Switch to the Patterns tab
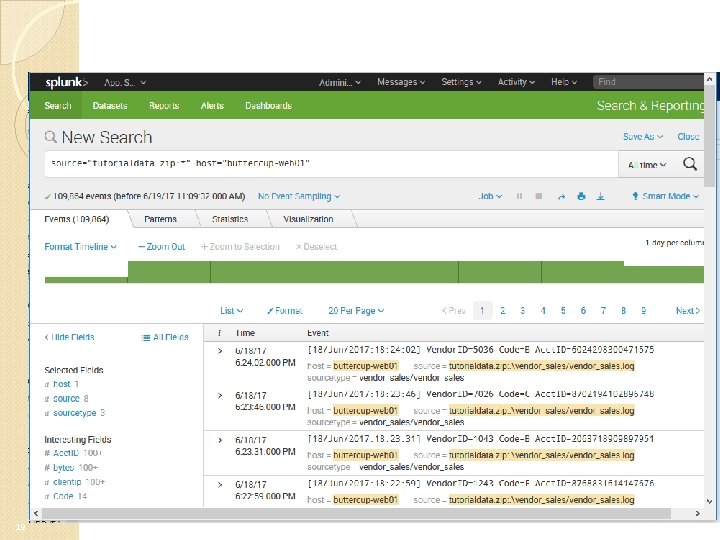Screen dimensions: 720x540 160,219
